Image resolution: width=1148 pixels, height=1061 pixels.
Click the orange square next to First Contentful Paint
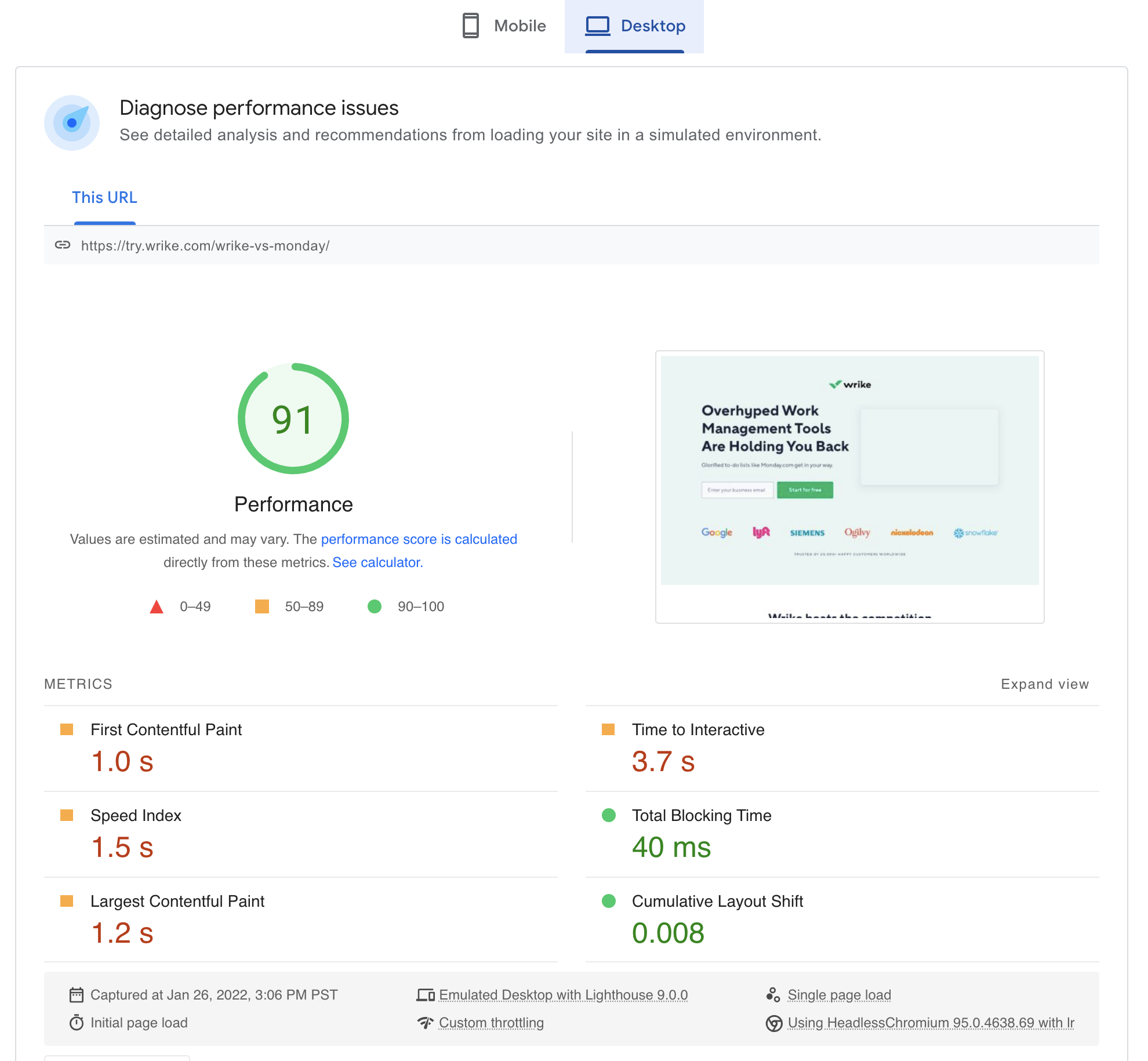coord(67,729)
